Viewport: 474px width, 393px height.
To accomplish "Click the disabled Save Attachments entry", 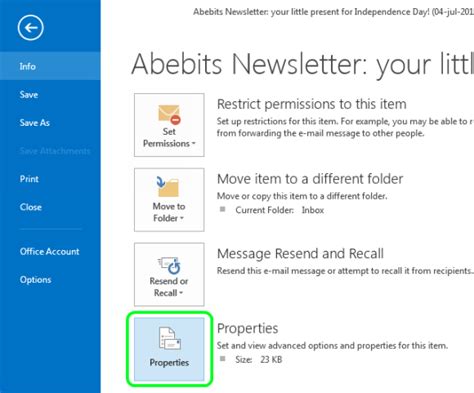I will pyautogui.click(x=55, y=151).
